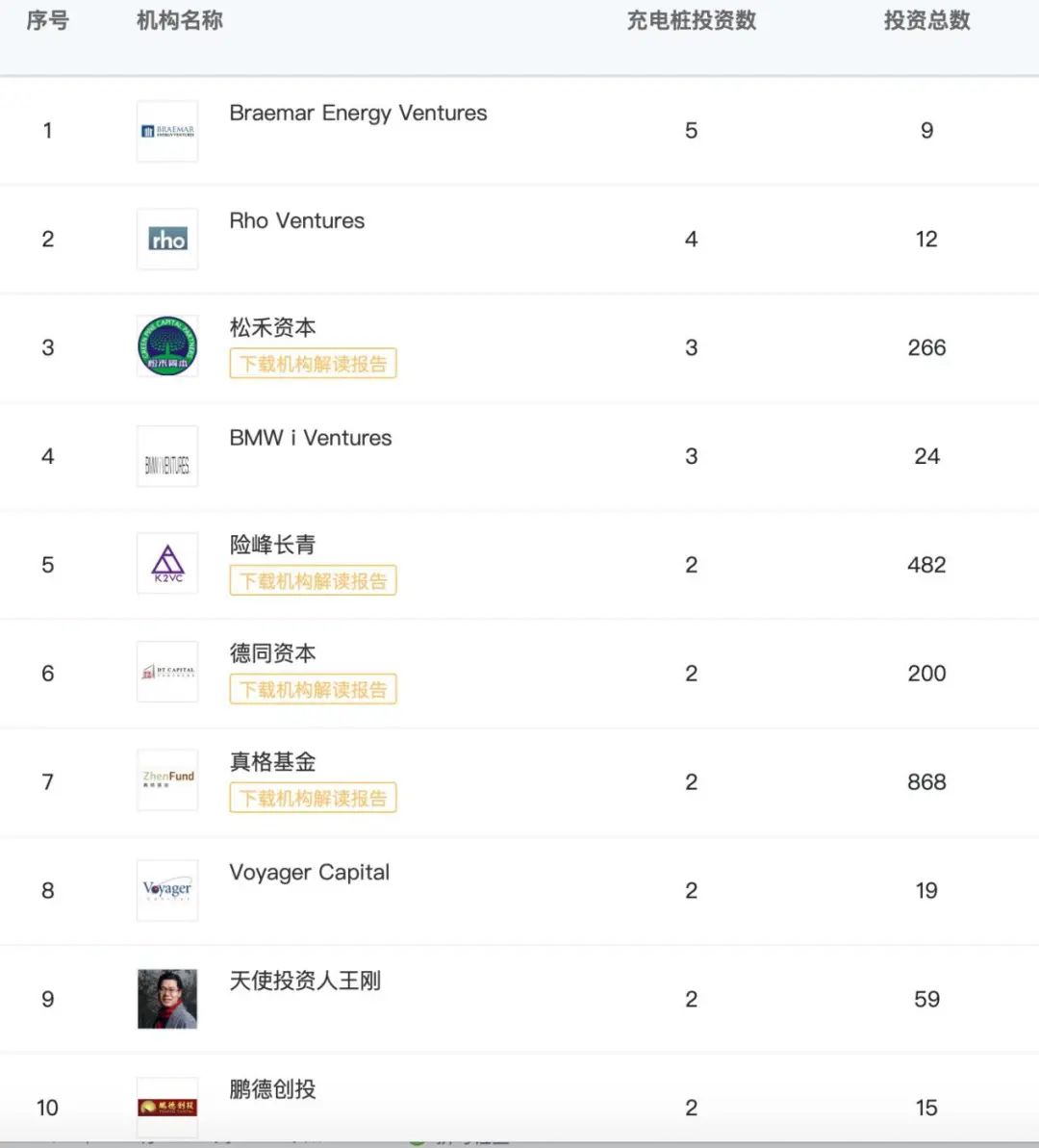Click the Braemar Energy Ventures logo
Viewport: 1039px width, 1148px height.
[x=167, y=131]
